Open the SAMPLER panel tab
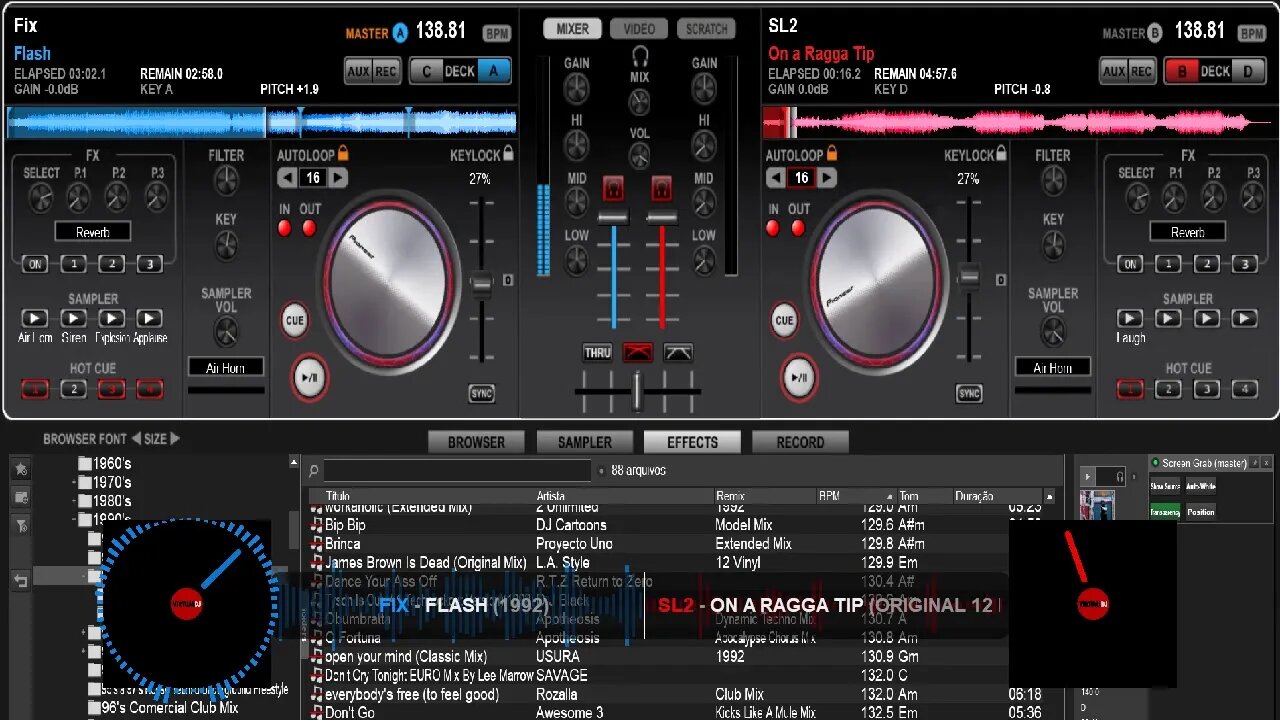The image size is (1280, 720). 585,442
